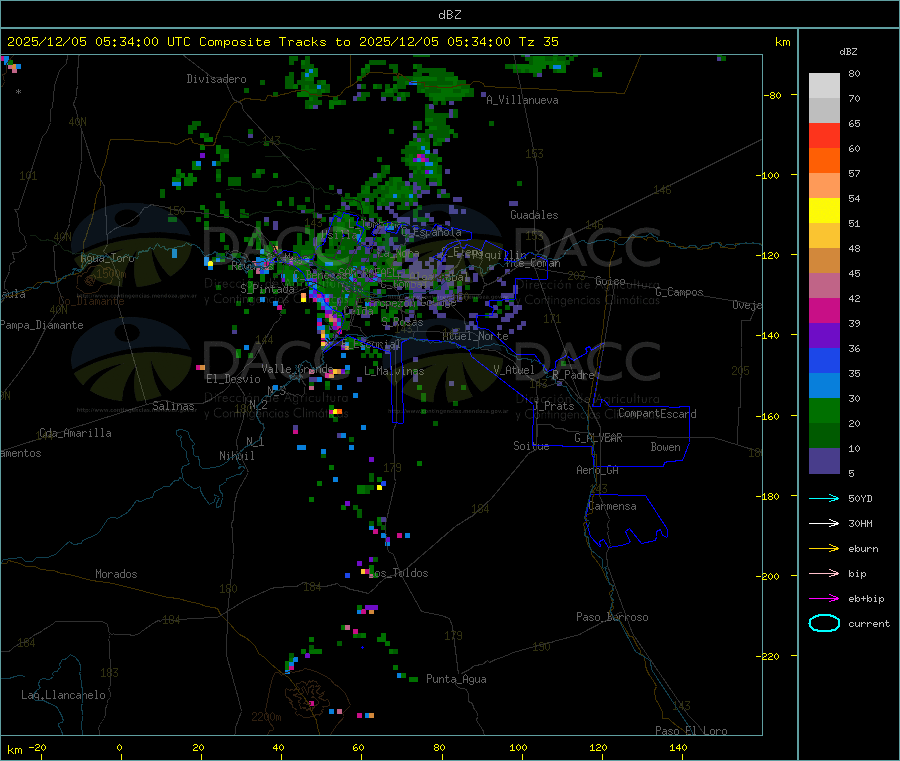Click the 80 dBZ light gray color swatch
Screen dimensions: 900x761
click(824, 86)
